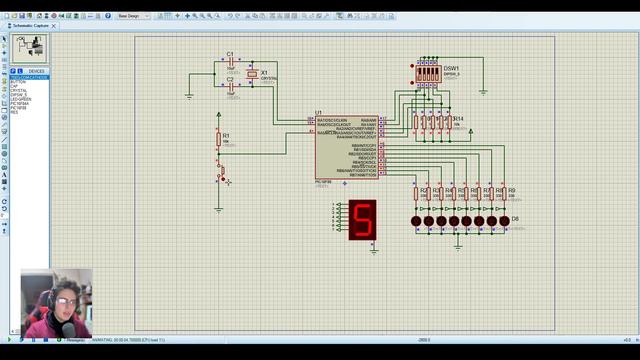
Task: Select crystal X1 on the schematic
Action: coord(252,74)
